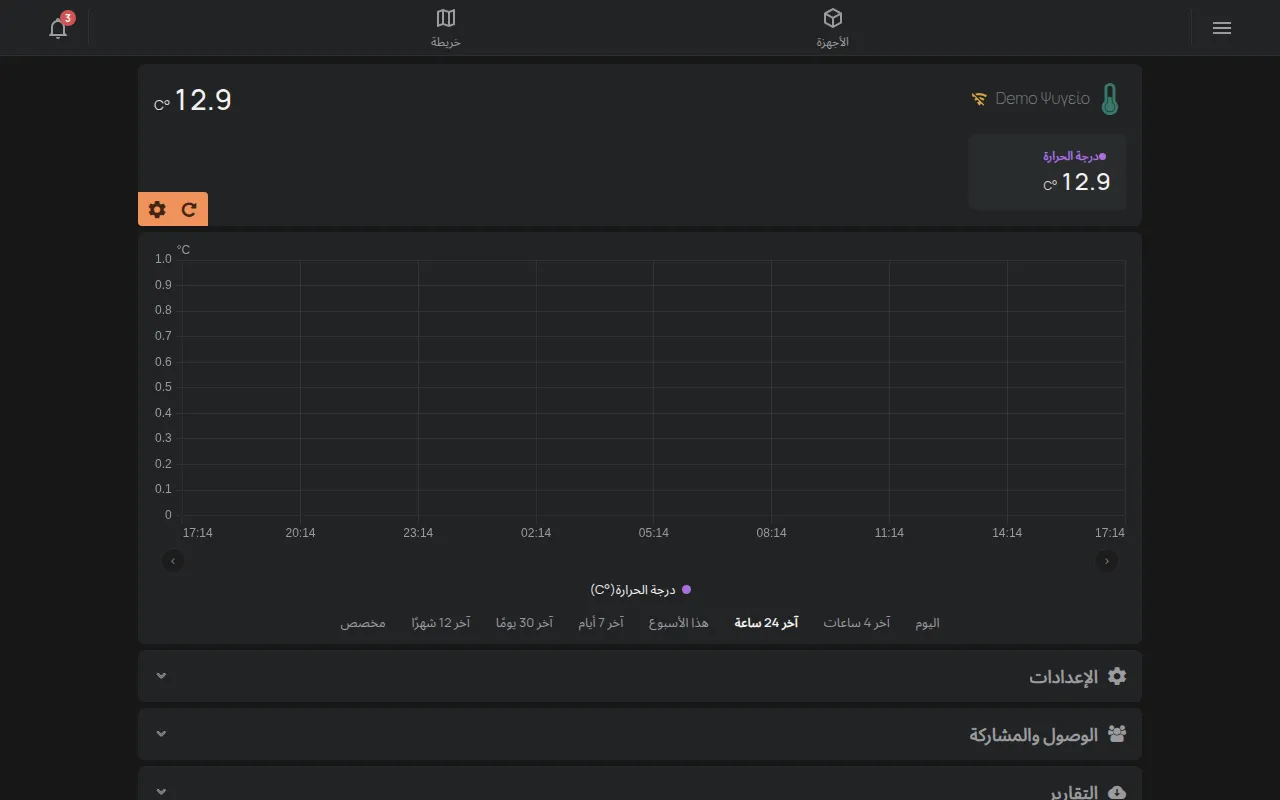The width and height of the screenshot is (1280, 800).
Task: Click the devices cube icon
Action: (x=833, y=18)
